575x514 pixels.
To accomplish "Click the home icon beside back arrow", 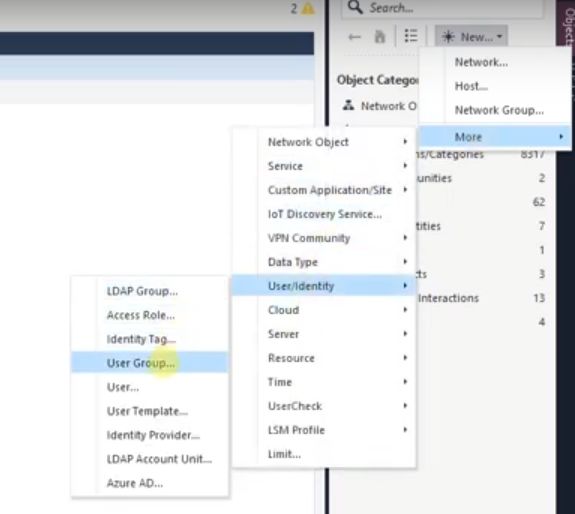I will coord(380,37).
